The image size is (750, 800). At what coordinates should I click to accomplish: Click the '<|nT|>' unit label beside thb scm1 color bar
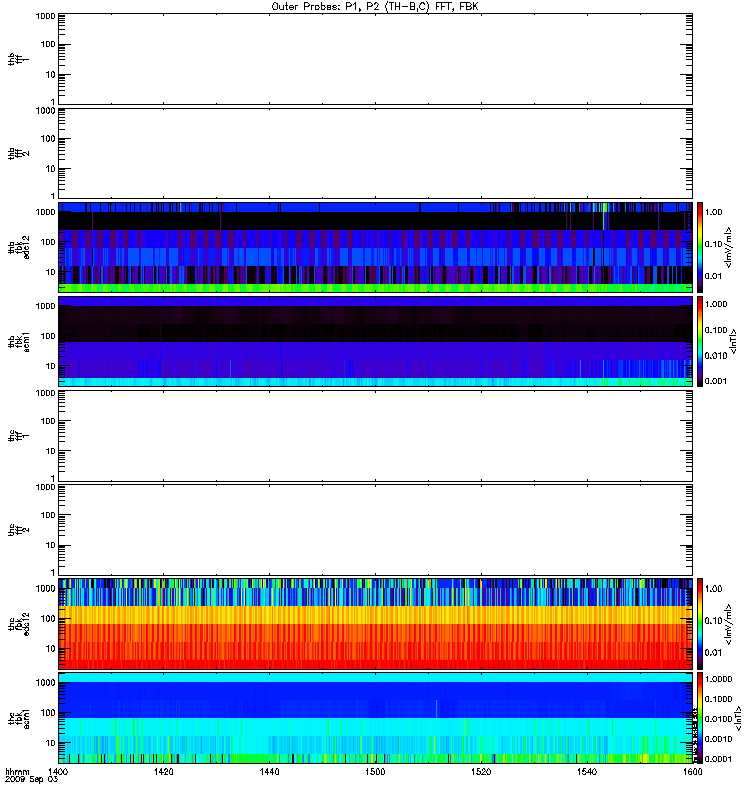734,341
